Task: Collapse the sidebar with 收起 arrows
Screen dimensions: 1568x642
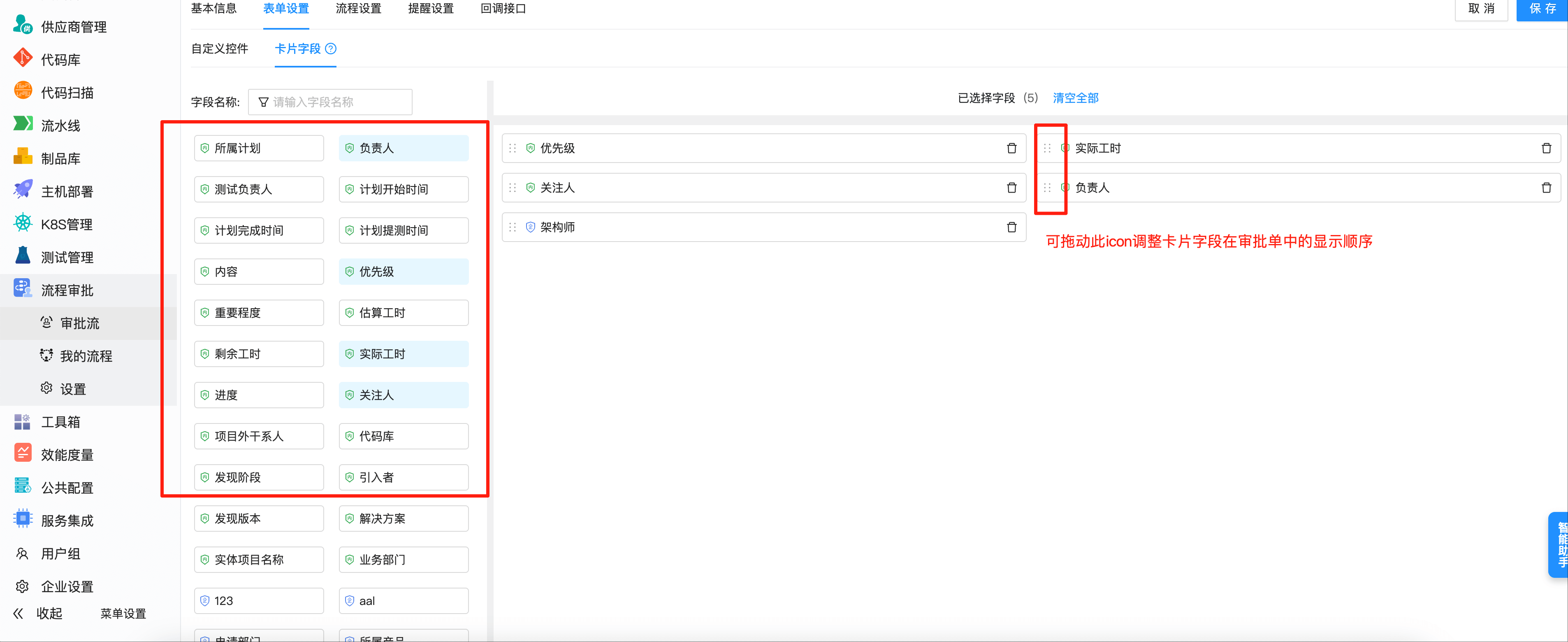Action: 19,613
